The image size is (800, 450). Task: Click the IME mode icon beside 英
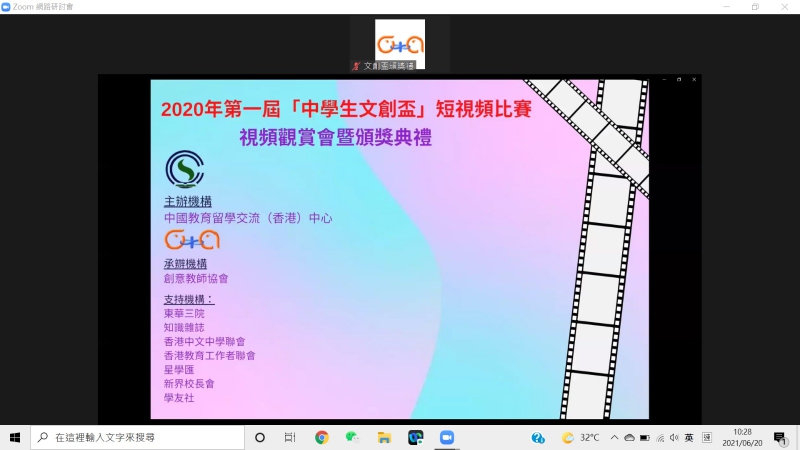click(x=707, y=438)
